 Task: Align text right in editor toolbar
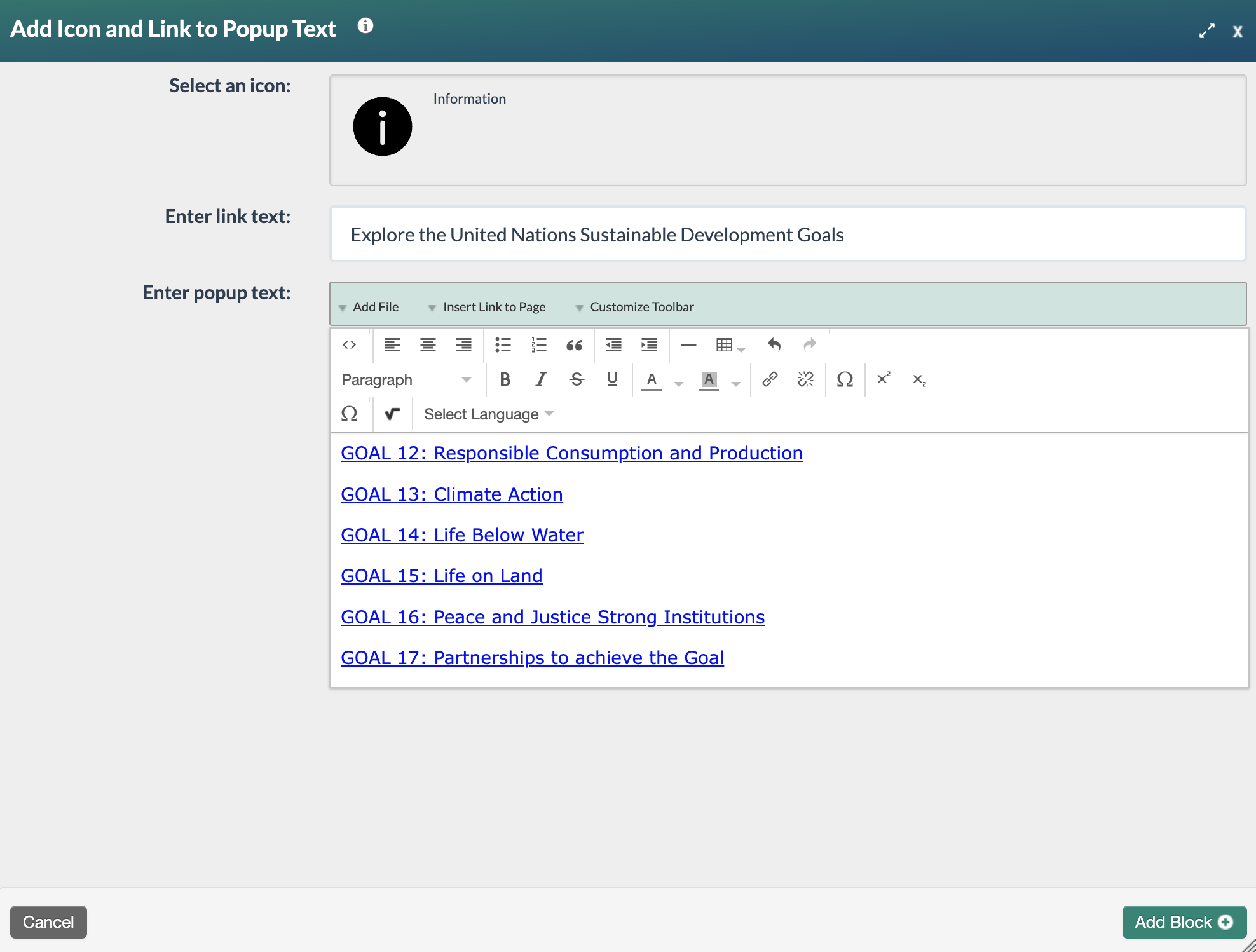(463, 345)
